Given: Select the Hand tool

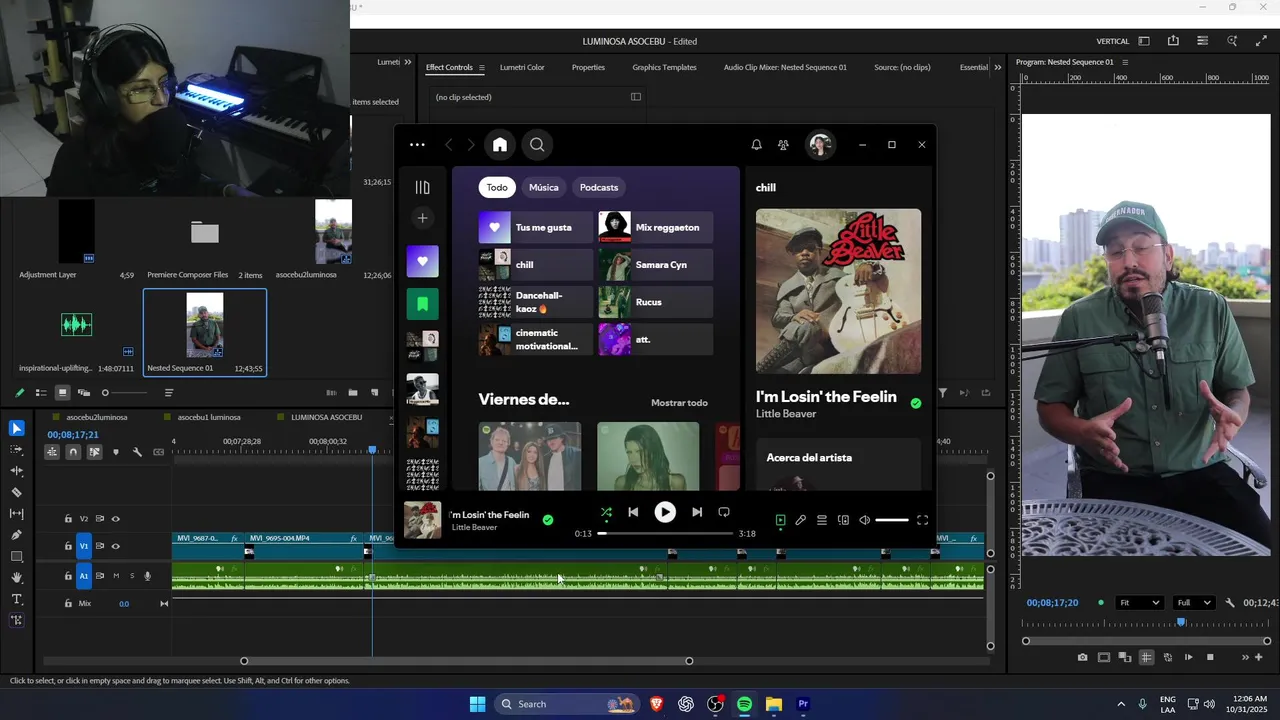Looking at the screenshot, I should [17, 578].
